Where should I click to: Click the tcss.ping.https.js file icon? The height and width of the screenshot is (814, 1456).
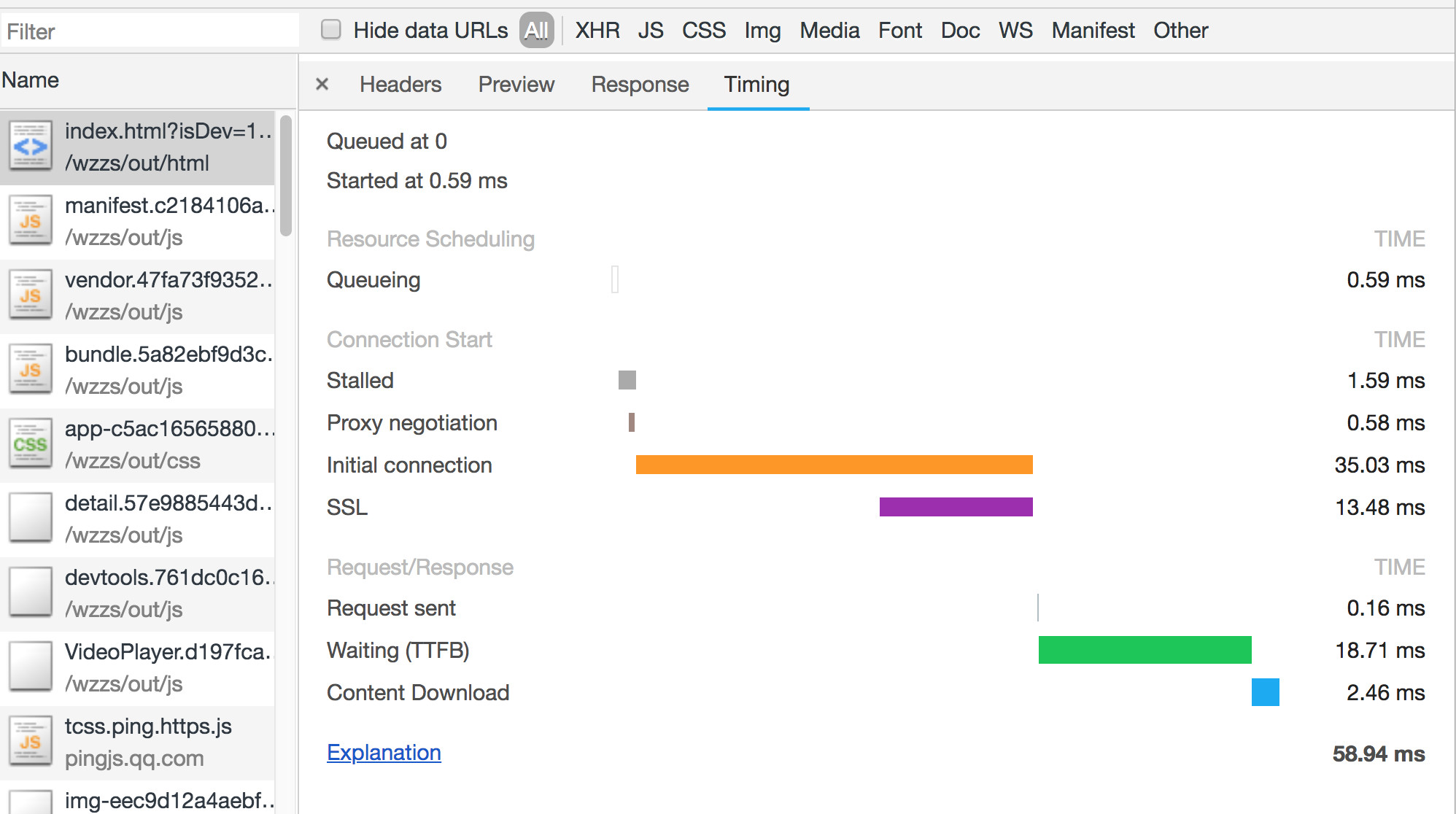pos(30,741)
